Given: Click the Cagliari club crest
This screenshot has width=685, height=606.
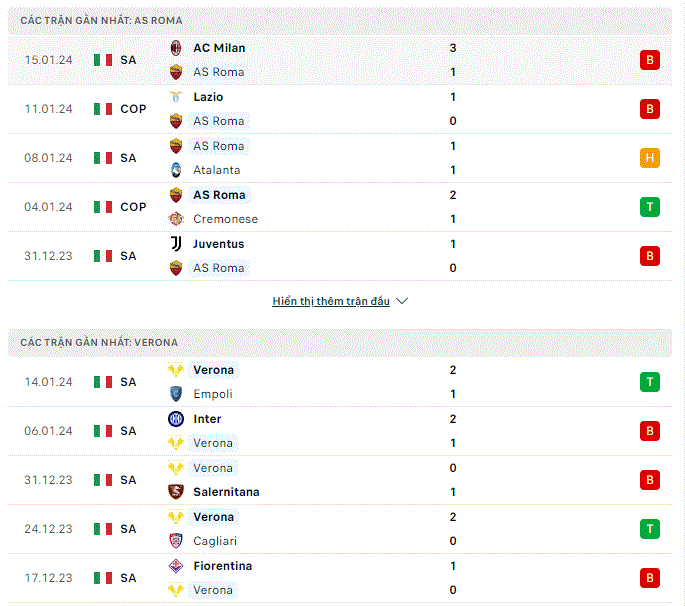Looking at the screenshot, I should [176, 541].
